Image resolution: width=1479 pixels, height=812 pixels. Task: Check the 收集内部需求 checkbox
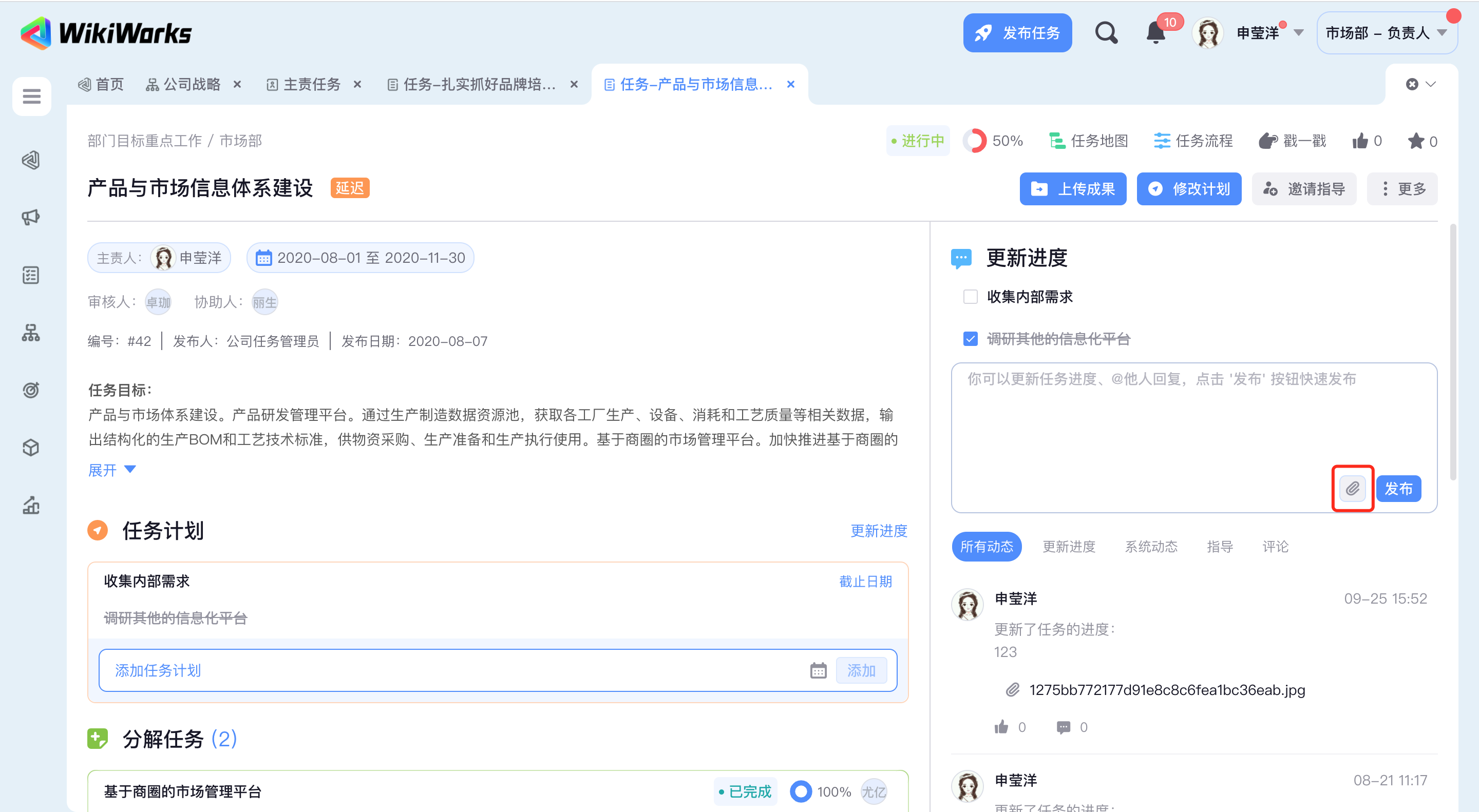coord(970,297)
